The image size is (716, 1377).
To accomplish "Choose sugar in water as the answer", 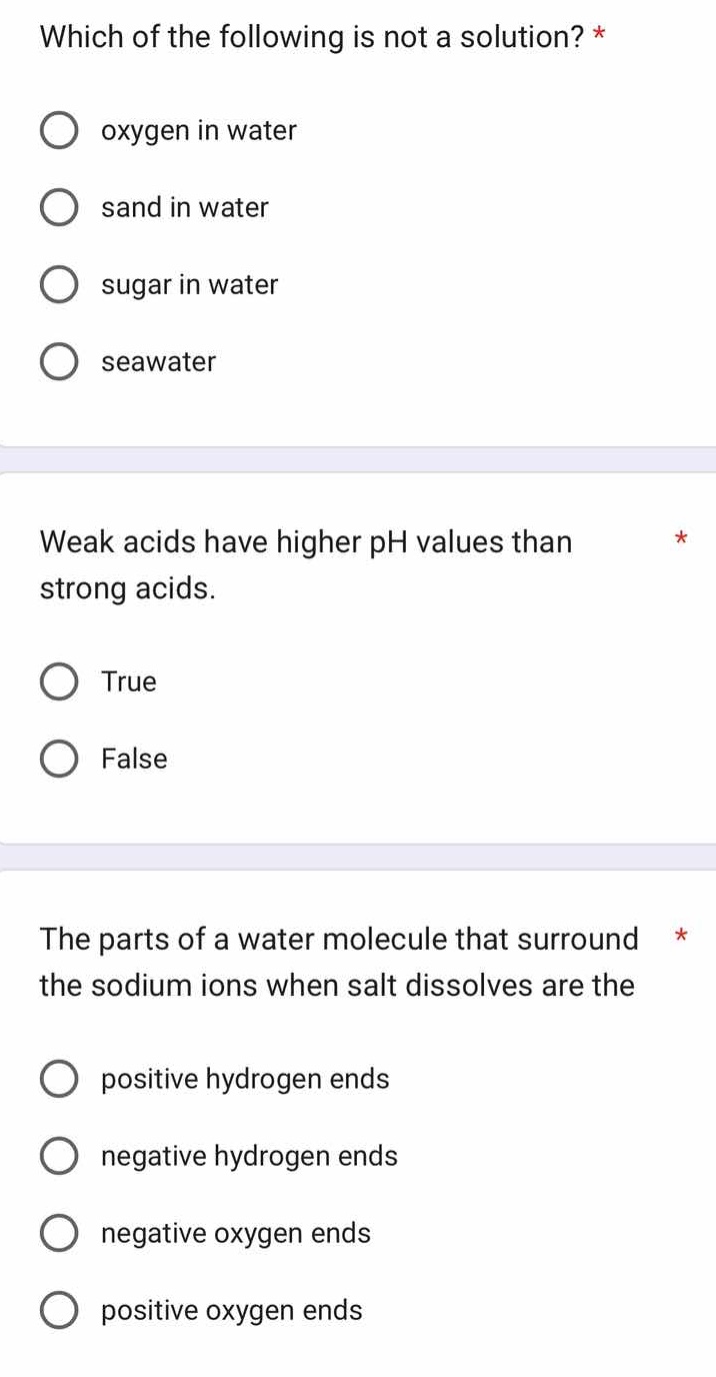I will [58, 284].
